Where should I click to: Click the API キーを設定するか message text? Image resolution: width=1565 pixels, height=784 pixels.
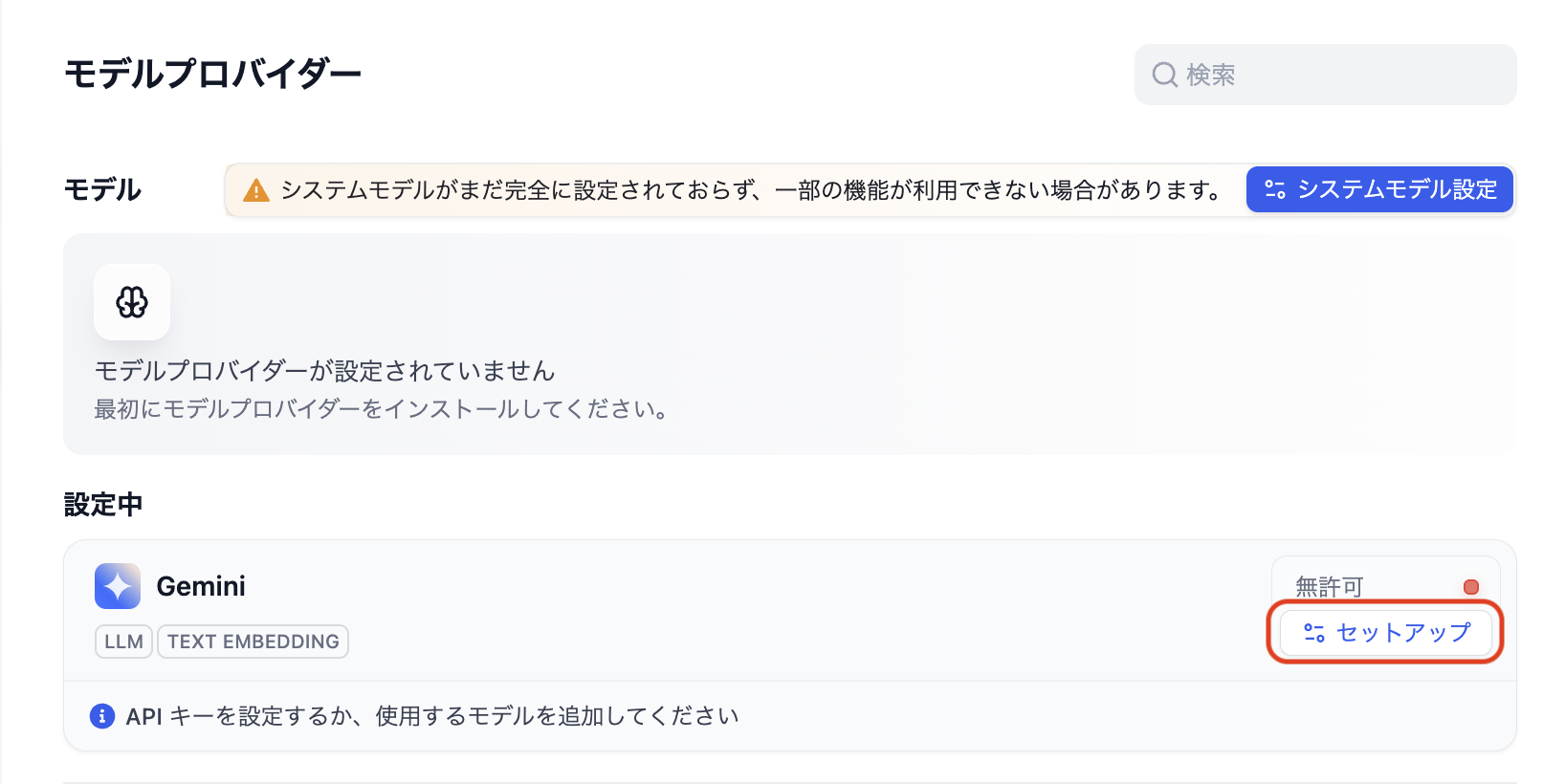coord(432,716)
